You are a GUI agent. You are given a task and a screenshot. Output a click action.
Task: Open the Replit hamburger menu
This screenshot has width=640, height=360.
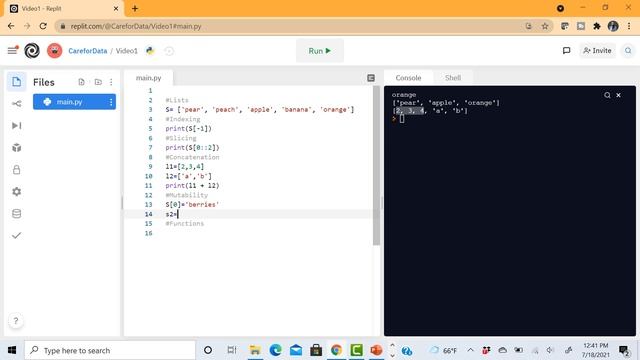[13, 51]
